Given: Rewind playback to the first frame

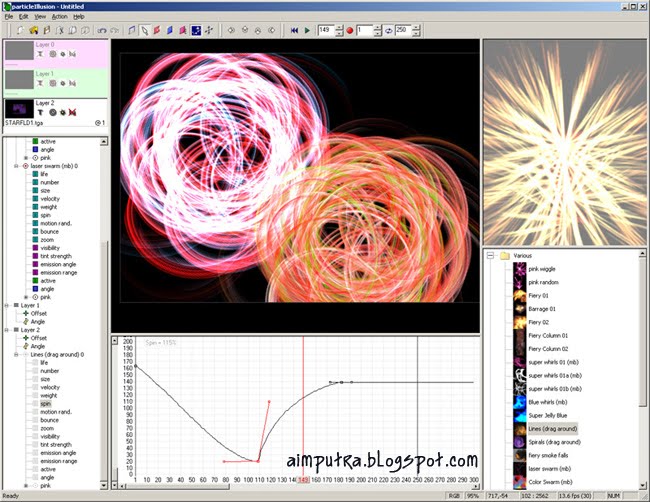Looking at the screenshot, I should coord(294,30).
